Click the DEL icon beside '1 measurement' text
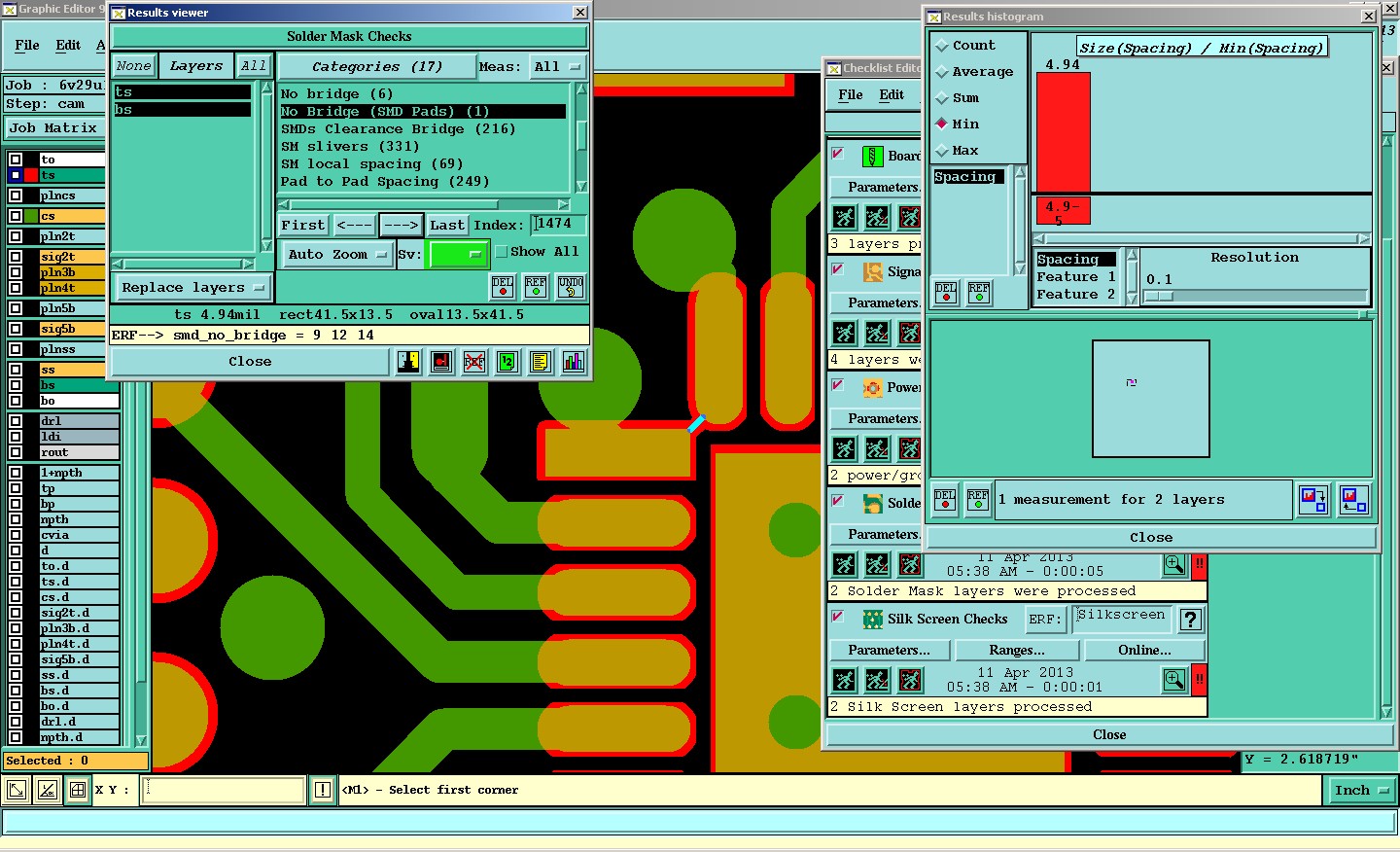This screenshot has width=1400, height=852. pyautogui.click(x=945, y=500)
